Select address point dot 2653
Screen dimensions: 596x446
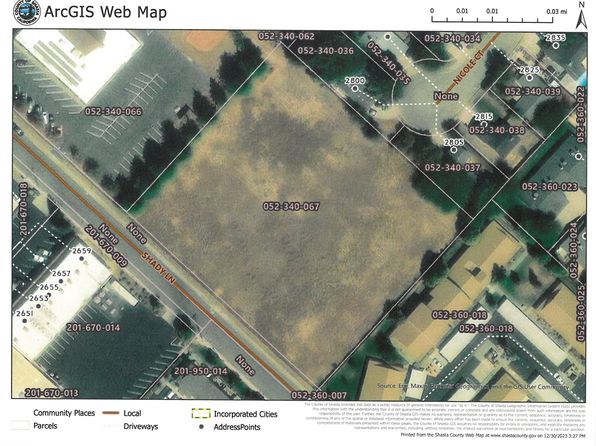click(39, 306)
